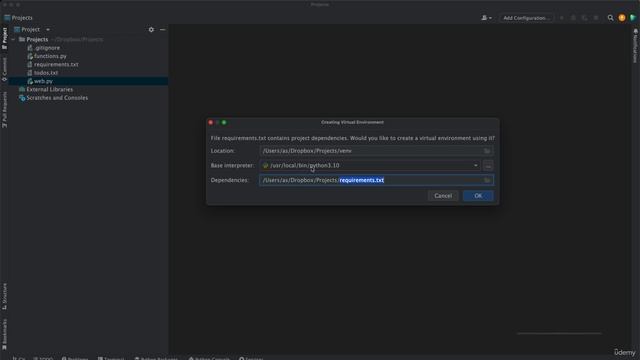Click Add Configuration button

click(526, 18)
